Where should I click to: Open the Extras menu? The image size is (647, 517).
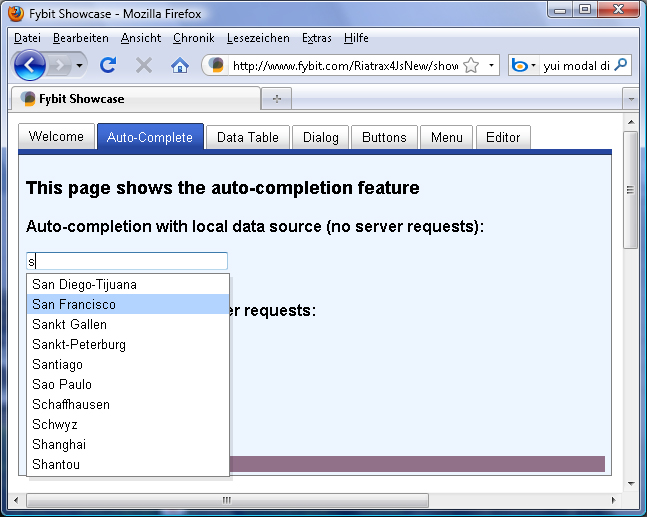click(x=317, y=38)
